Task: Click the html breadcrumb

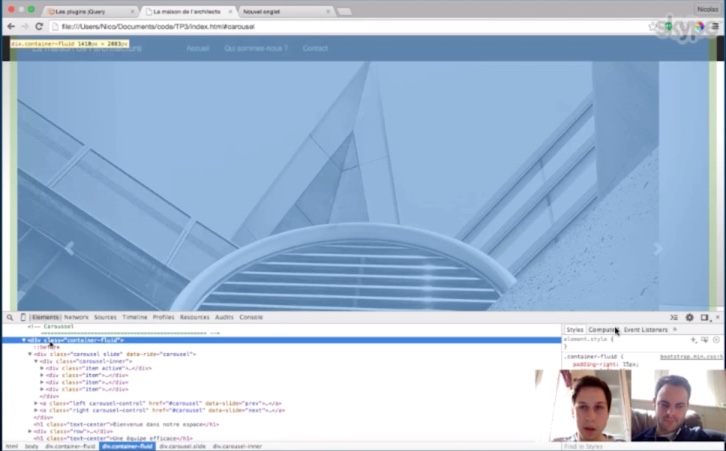Action: point(12,446)
